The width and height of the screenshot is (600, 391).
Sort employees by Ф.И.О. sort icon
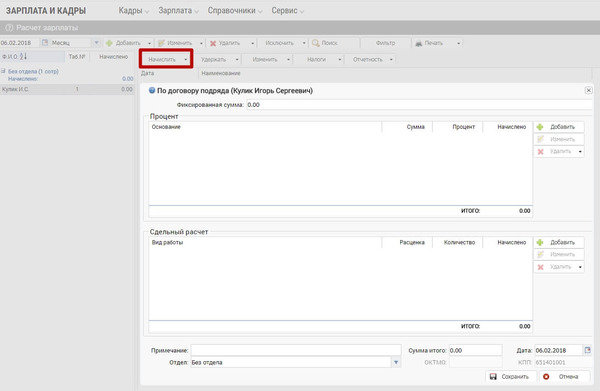click(x=23, y=56)
